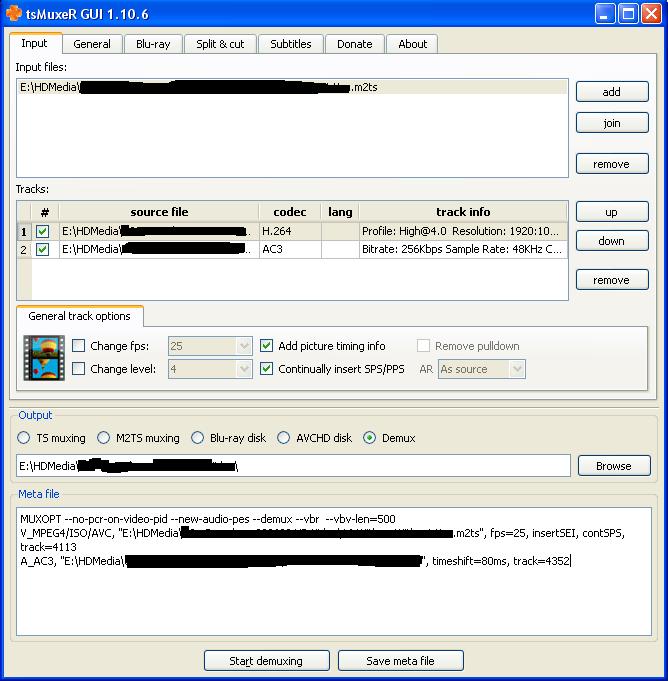Click the join button

pos(612,123)
